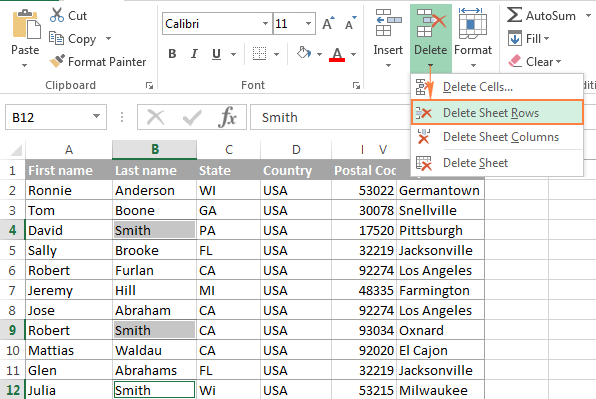Viewport: 596px width, 399px height.
Task: Click the AutoSum sigma icon
Action: coord(514,15)
